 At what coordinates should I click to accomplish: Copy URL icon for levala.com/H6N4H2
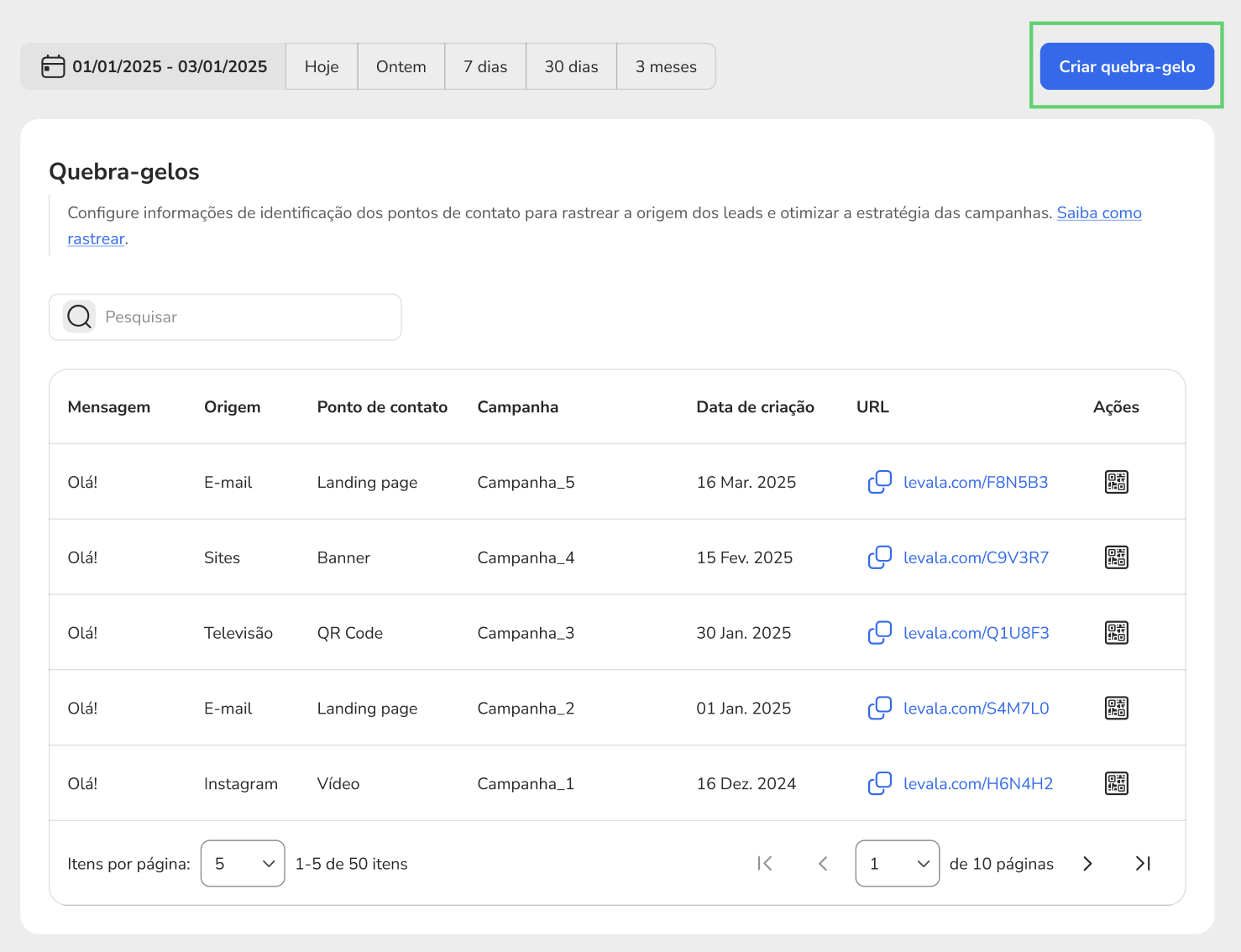pyautogui.click(x=879, y=783)
